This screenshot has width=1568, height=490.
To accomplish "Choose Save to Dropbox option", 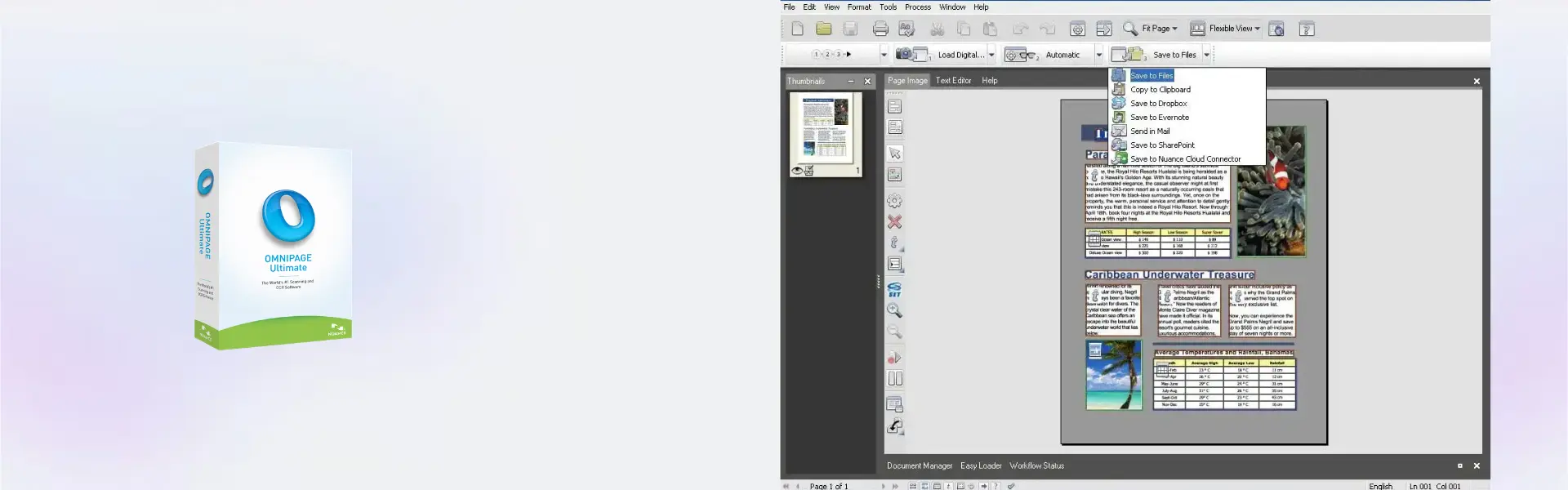I will [1187, 103].
